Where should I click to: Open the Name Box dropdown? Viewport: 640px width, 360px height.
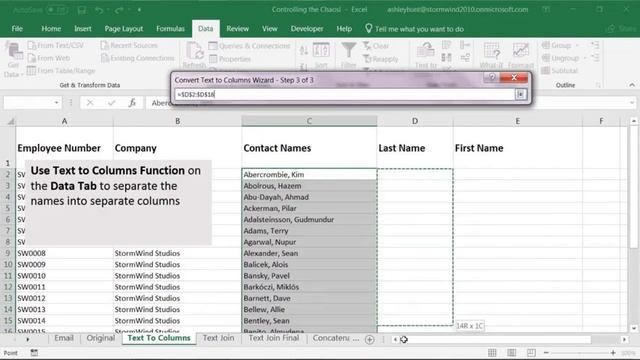(x=56, y=103)
